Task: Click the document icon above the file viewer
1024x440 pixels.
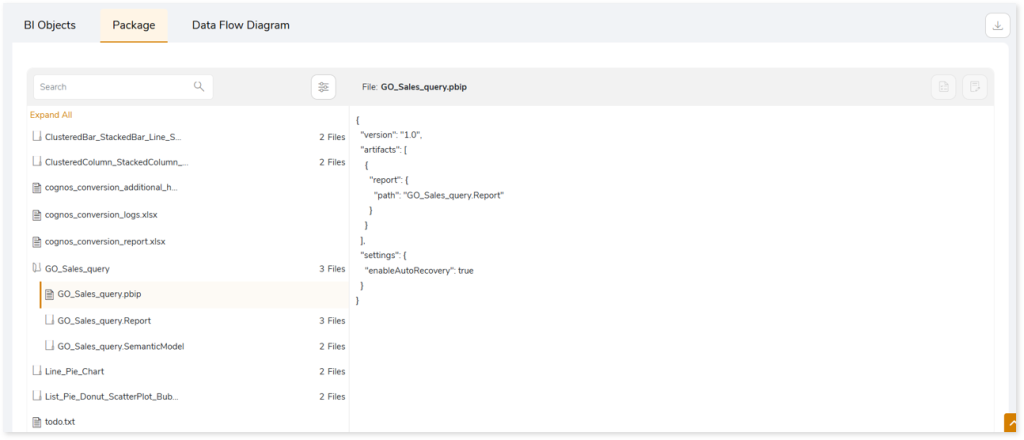Action: tap(942, 87)
